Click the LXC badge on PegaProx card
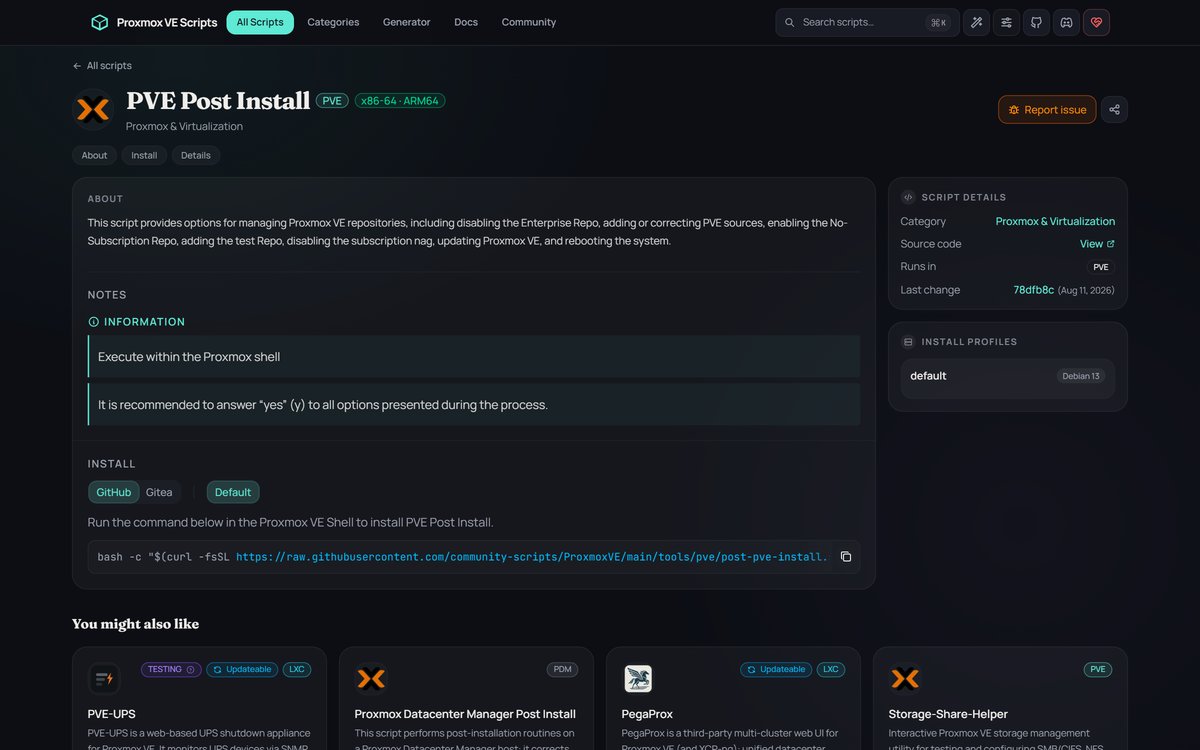The image size is (1200, 750). (x=831, y=669)
